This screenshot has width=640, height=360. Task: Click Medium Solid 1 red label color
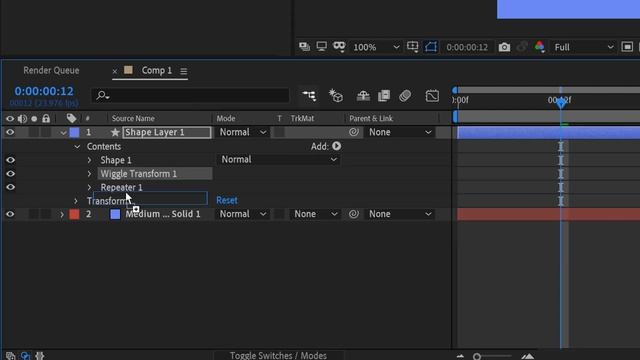point(74,214)
